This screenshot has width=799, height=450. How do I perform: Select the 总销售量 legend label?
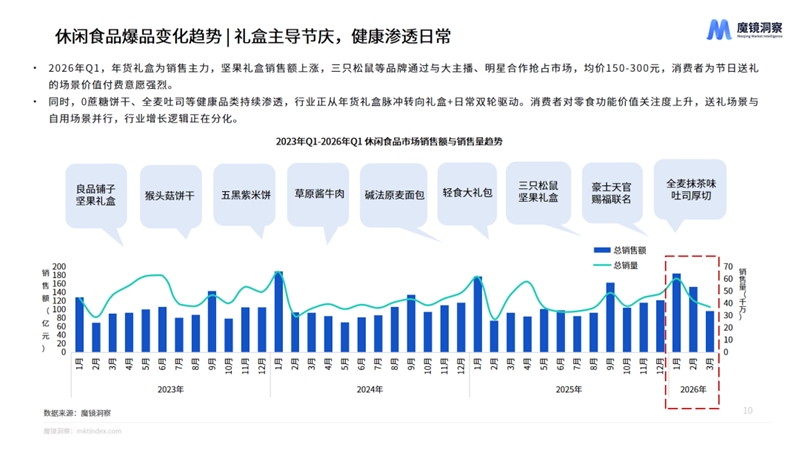[626, 265]
